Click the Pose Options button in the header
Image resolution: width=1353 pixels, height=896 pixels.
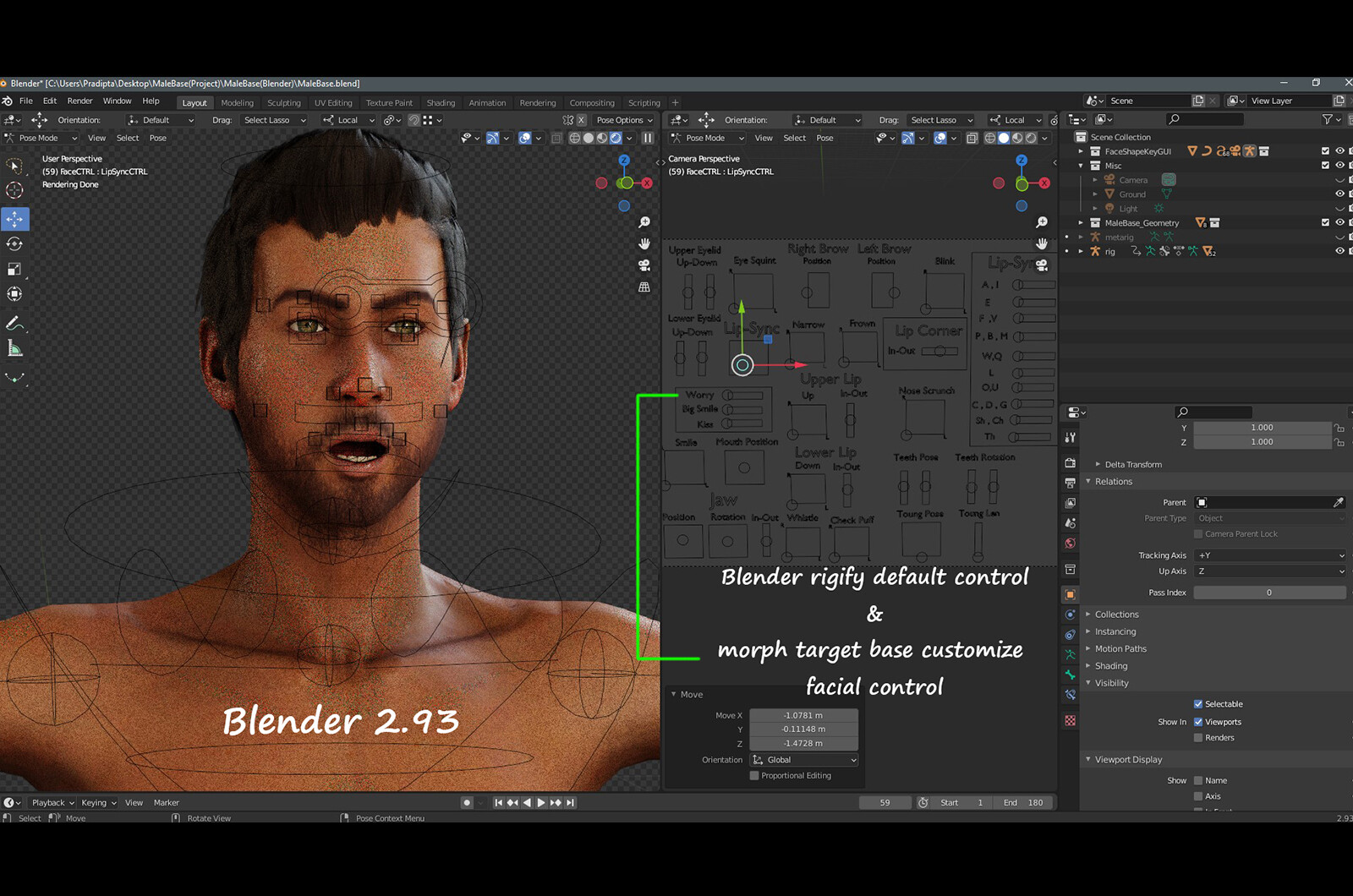pyautogui.click(x=622, y=120)
